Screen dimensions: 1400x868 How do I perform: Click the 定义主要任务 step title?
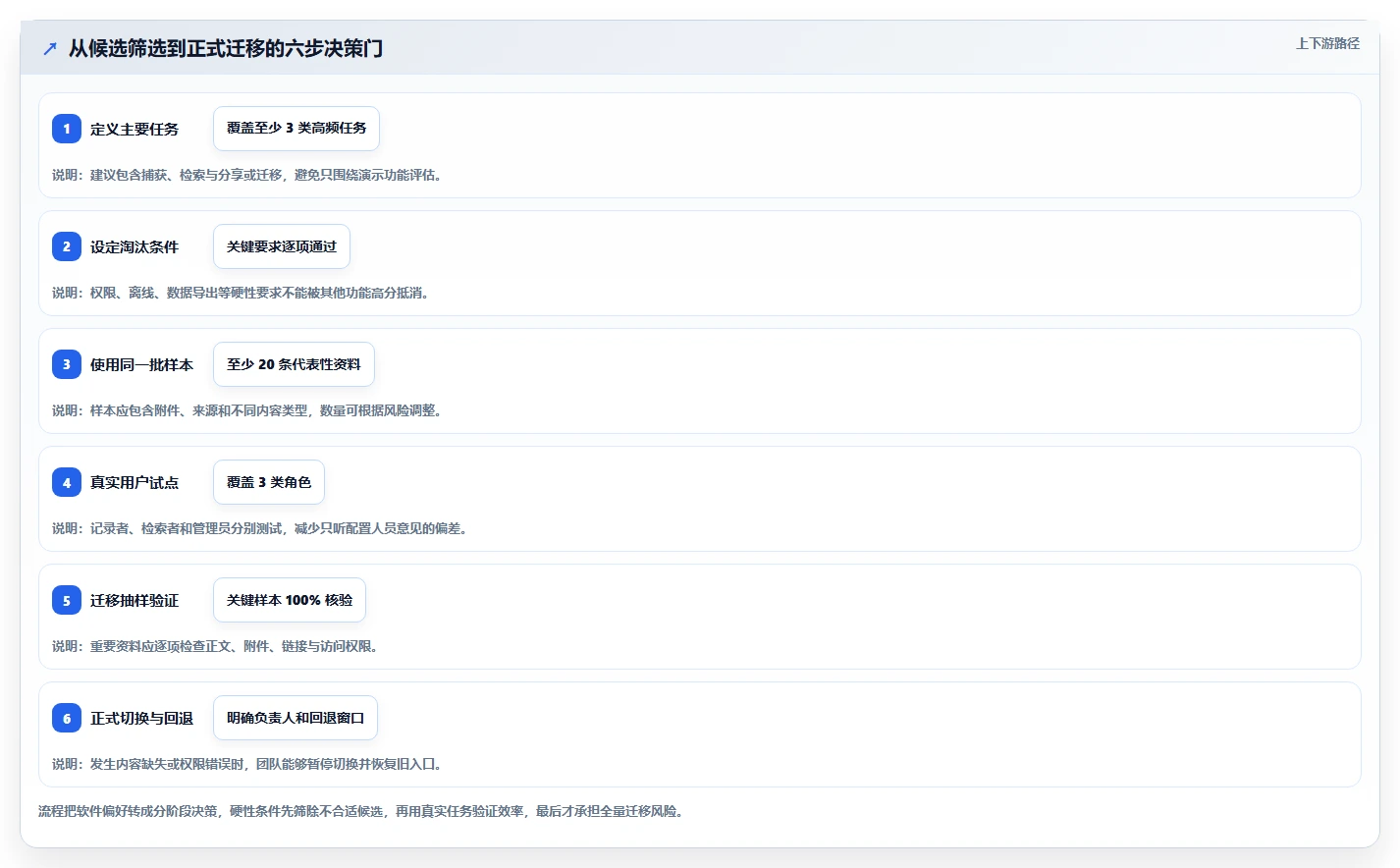(135, 129)
